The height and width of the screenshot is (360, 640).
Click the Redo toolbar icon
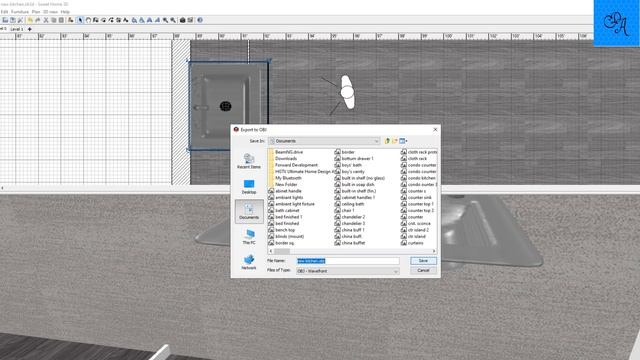38,20
